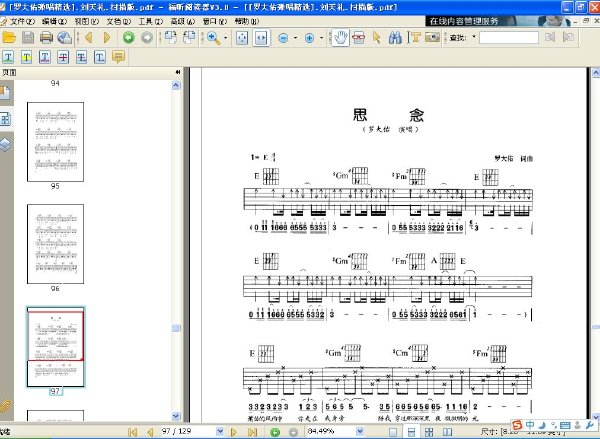Open the 帮助 menu

(247, 22)
